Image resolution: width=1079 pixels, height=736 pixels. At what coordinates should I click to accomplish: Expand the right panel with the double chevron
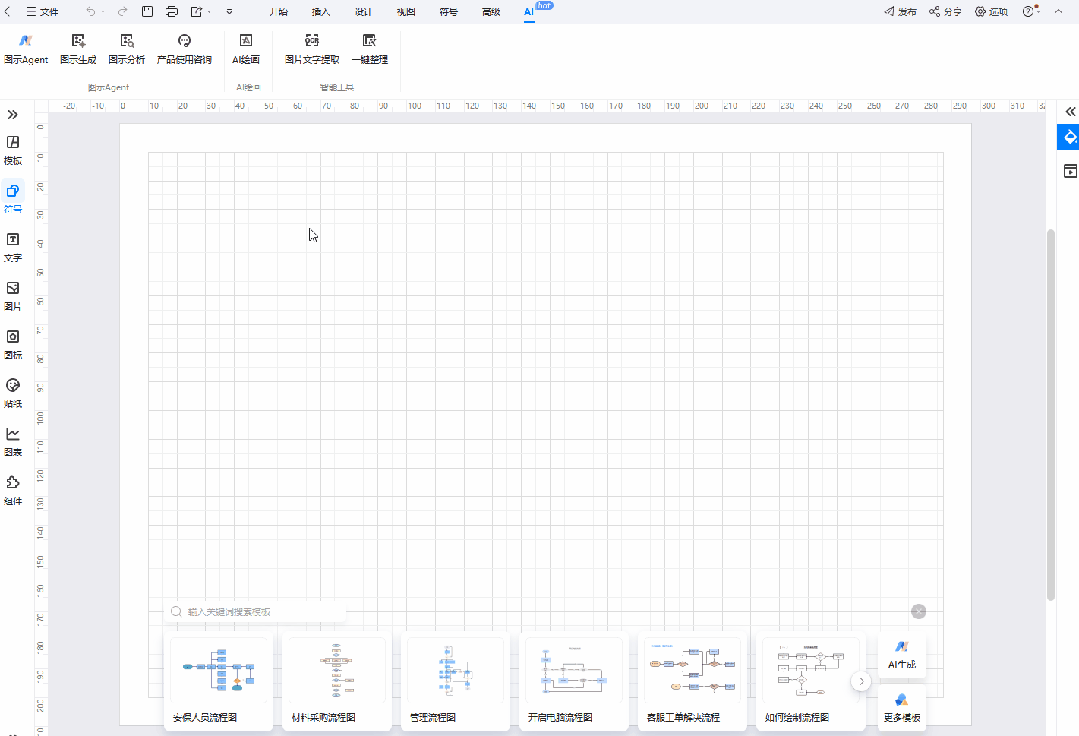[x=1069, y=112]
